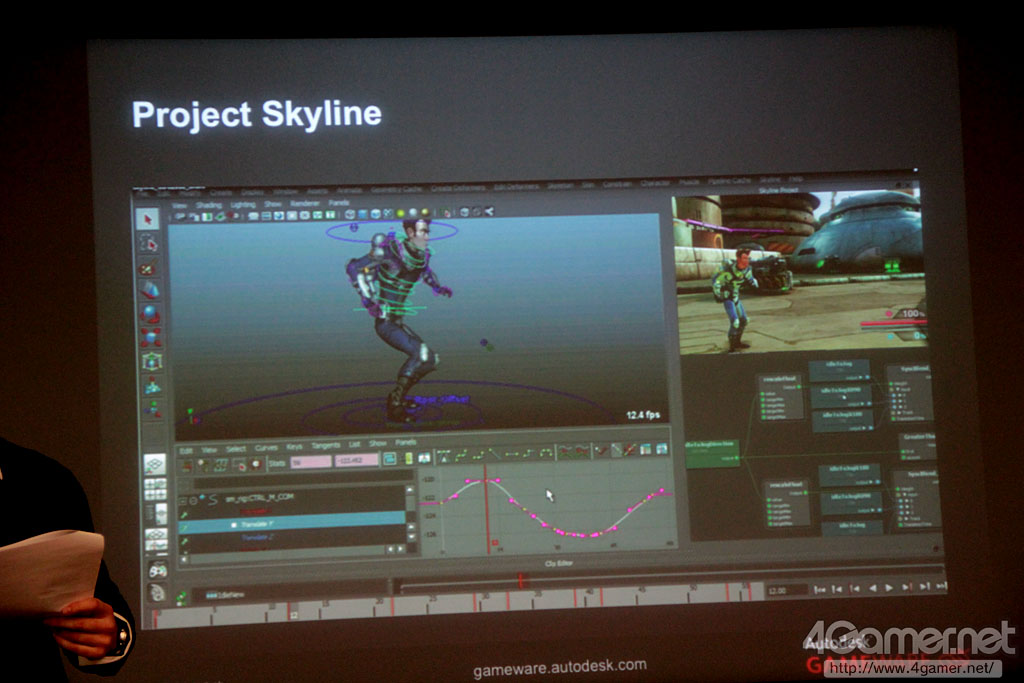
Task: Set Linear tangents icon
Action: pos(495,454)
